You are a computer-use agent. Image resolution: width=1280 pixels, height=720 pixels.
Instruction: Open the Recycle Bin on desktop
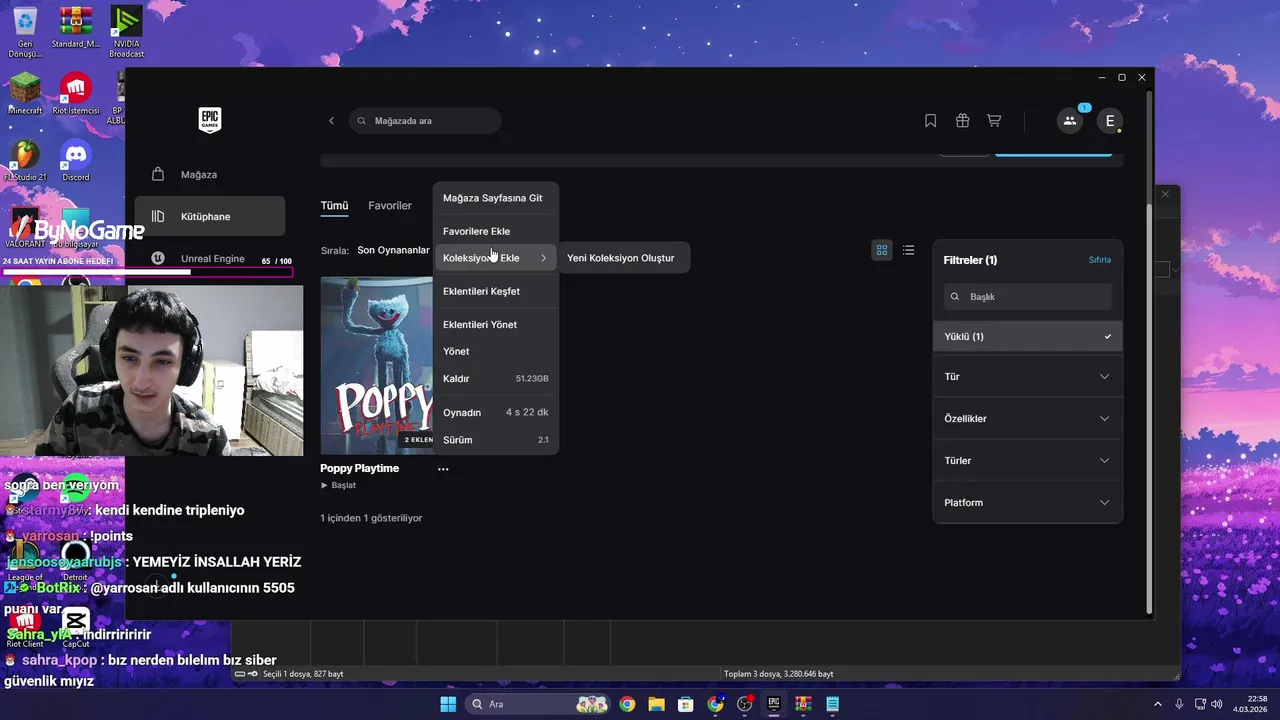coord(25,32)
